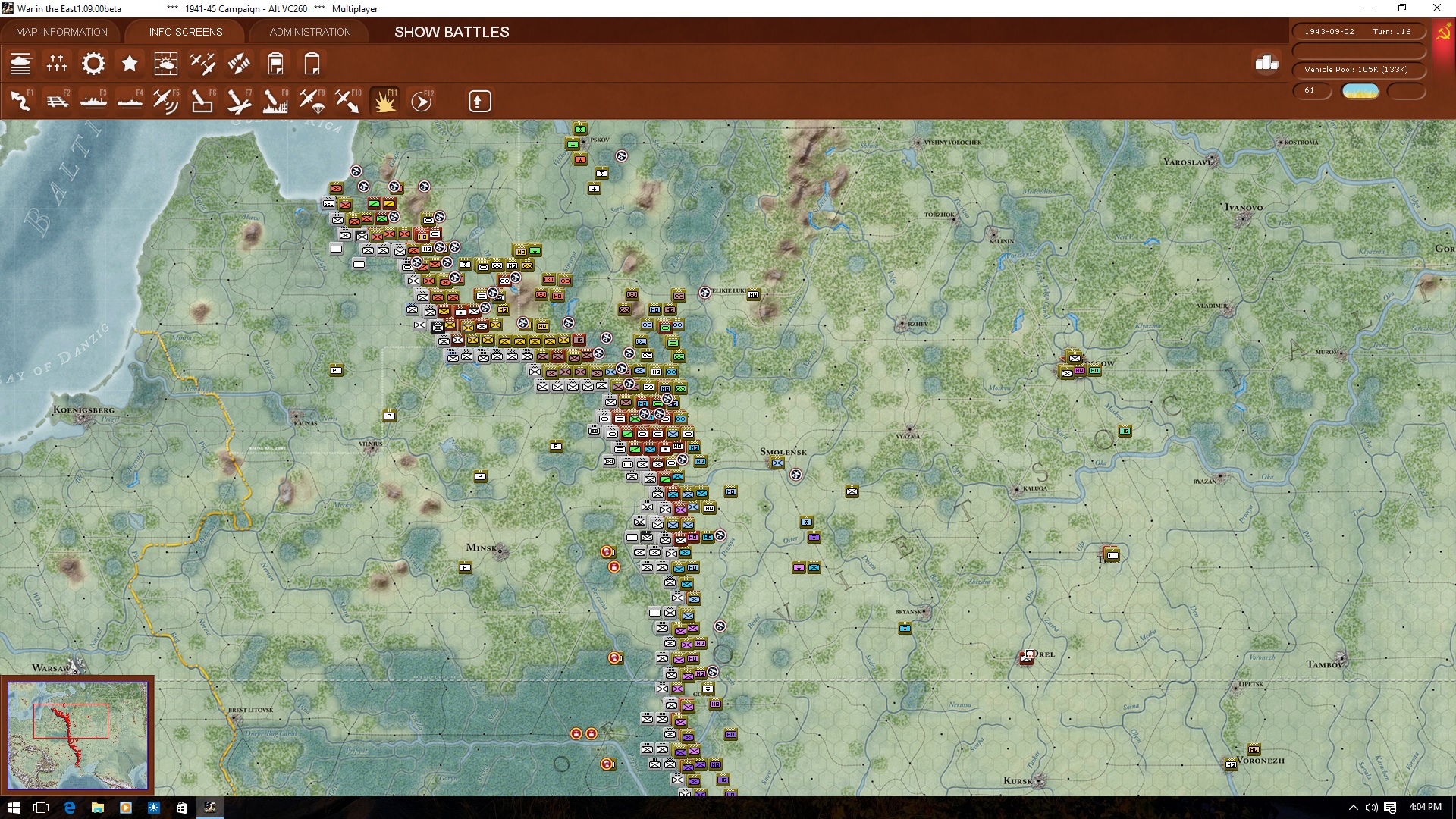This screenshot has height=819, width=1456.
Task: Select the Administration tab
Action: [310, 32]
